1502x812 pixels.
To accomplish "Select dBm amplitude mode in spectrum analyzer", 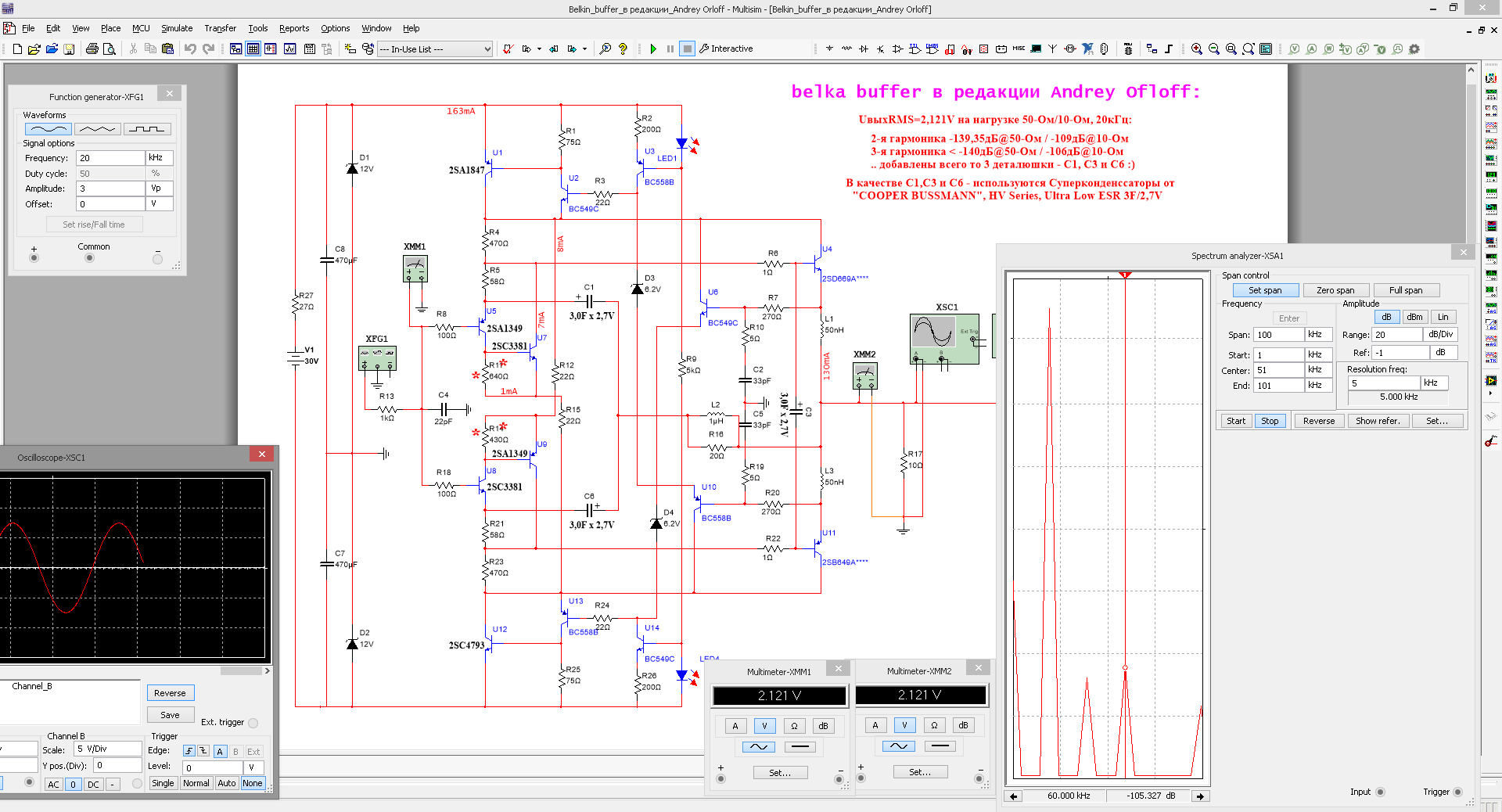I will tap(1414, 317).
